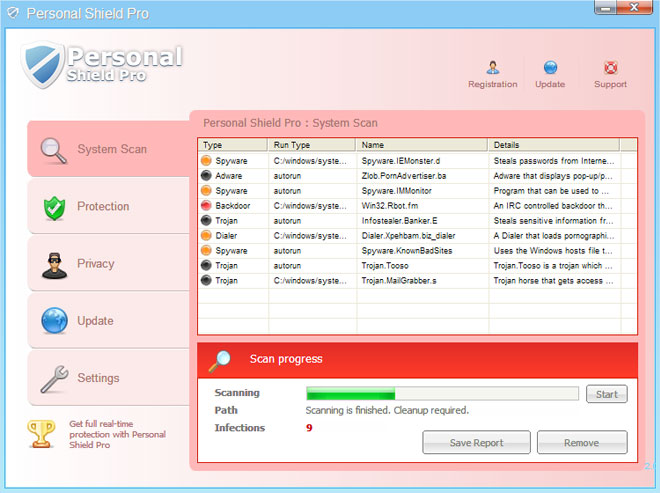The height and width of the screenshot is (493, 660).
Task: Click dark icon of Infostealer.Banker.E Trojan row
Action: [x=206, y=220]
